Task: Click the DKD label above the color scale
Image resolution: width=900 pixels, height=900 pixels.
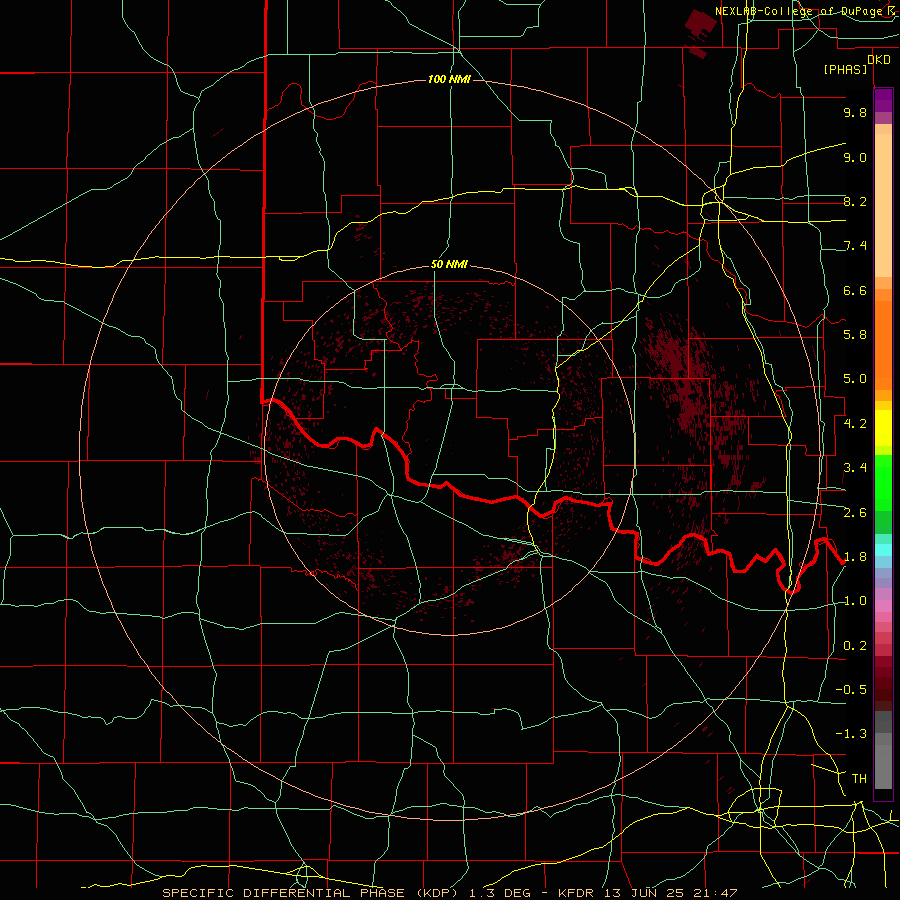Action: (x=878, y=59)
